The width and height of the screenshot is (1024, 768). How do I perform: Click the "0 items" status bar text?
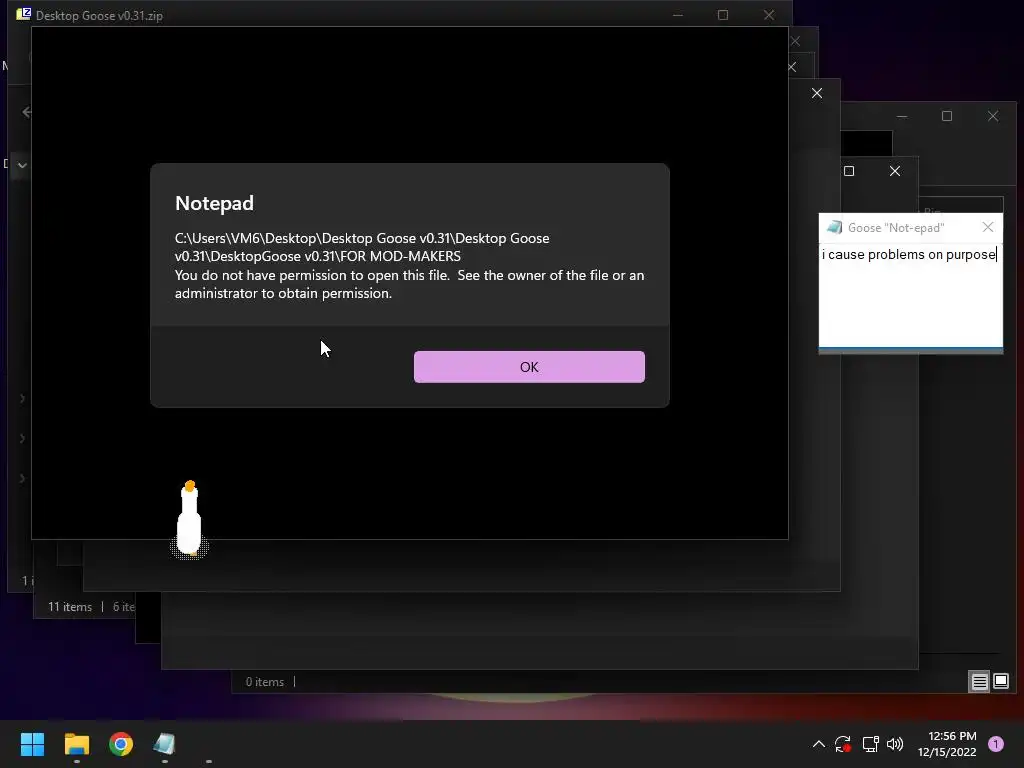(x=264, y=682)
